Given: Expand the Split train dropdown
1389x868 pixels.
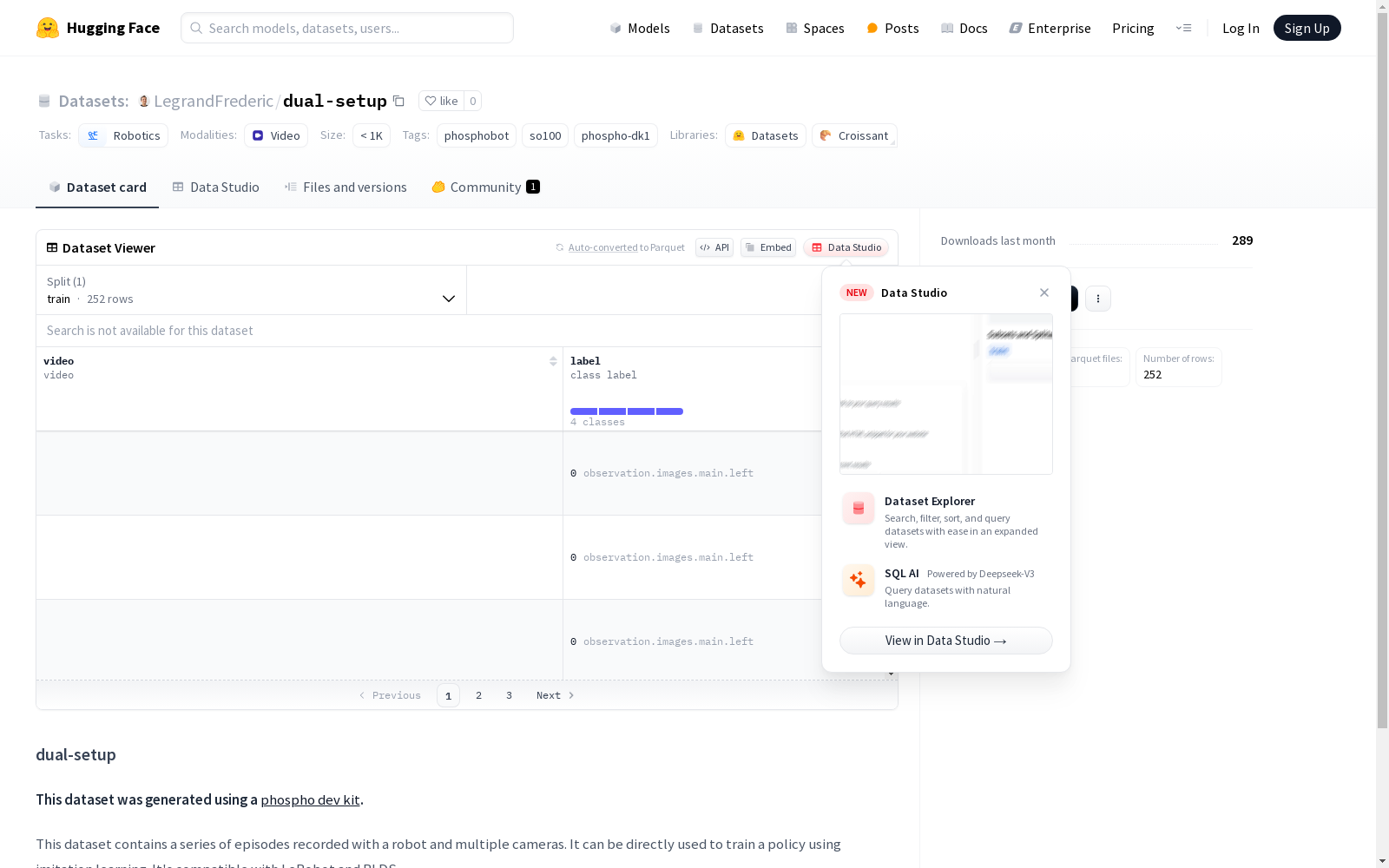Looking at the screenshot, I should click(252, 290).
